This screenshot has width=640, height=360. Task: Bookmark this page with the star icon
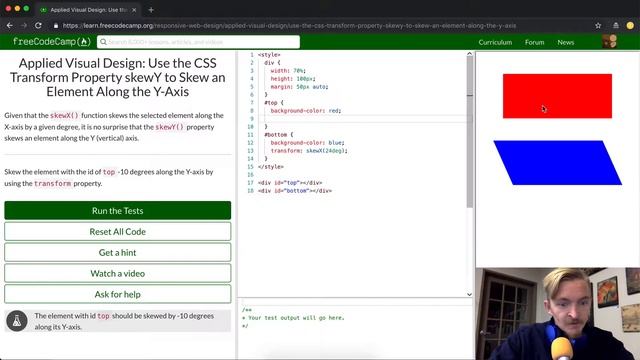(x=598, y=26)
